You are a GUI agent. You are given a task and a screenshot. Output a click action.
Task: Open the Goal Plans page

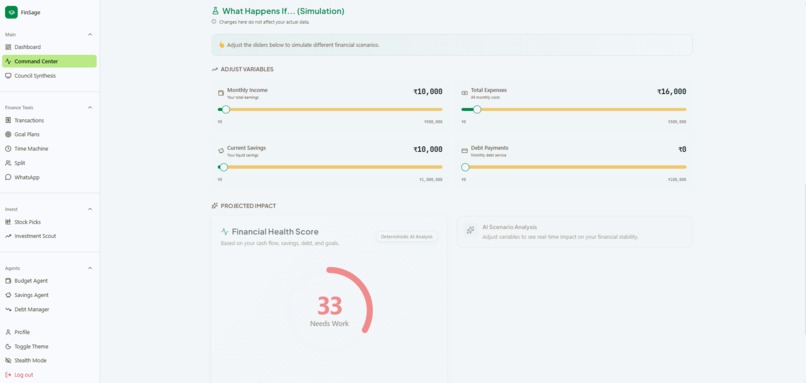[x=49, y=134]
